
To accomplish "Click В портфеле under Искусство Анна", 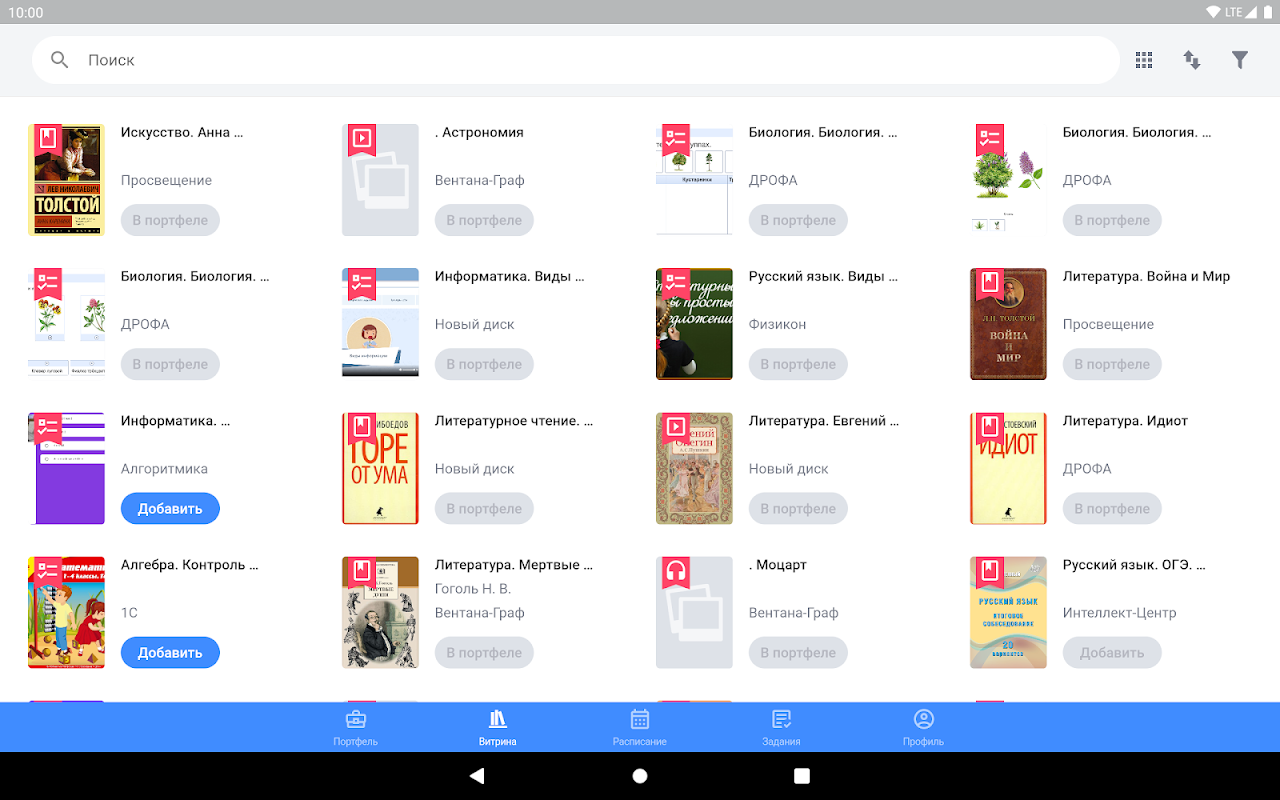I will (x=170, y=220).
